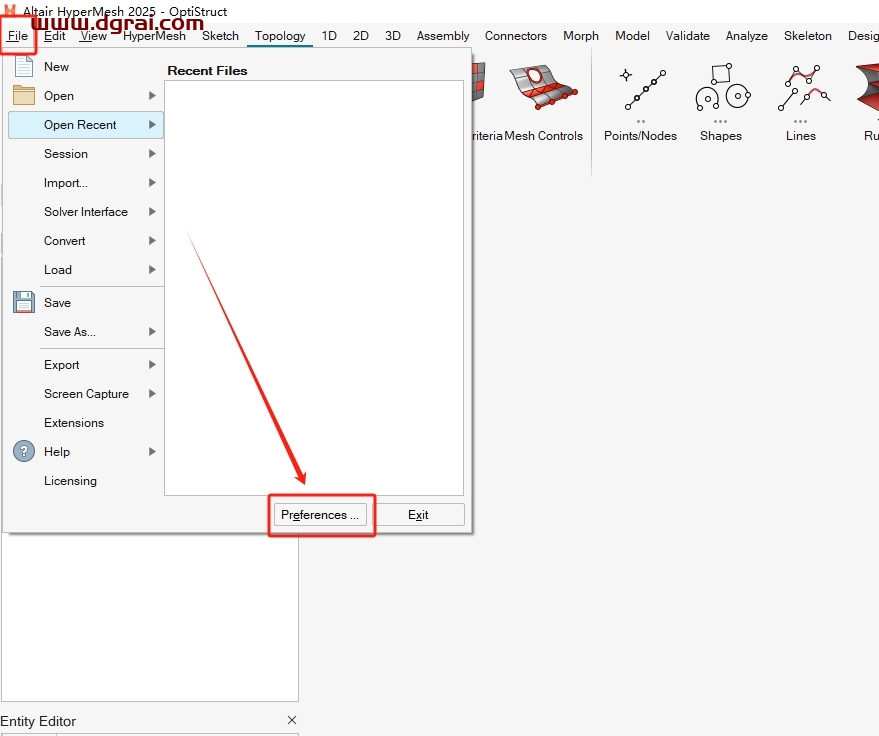Select the Screen Capture menu entry

(86, 394)
